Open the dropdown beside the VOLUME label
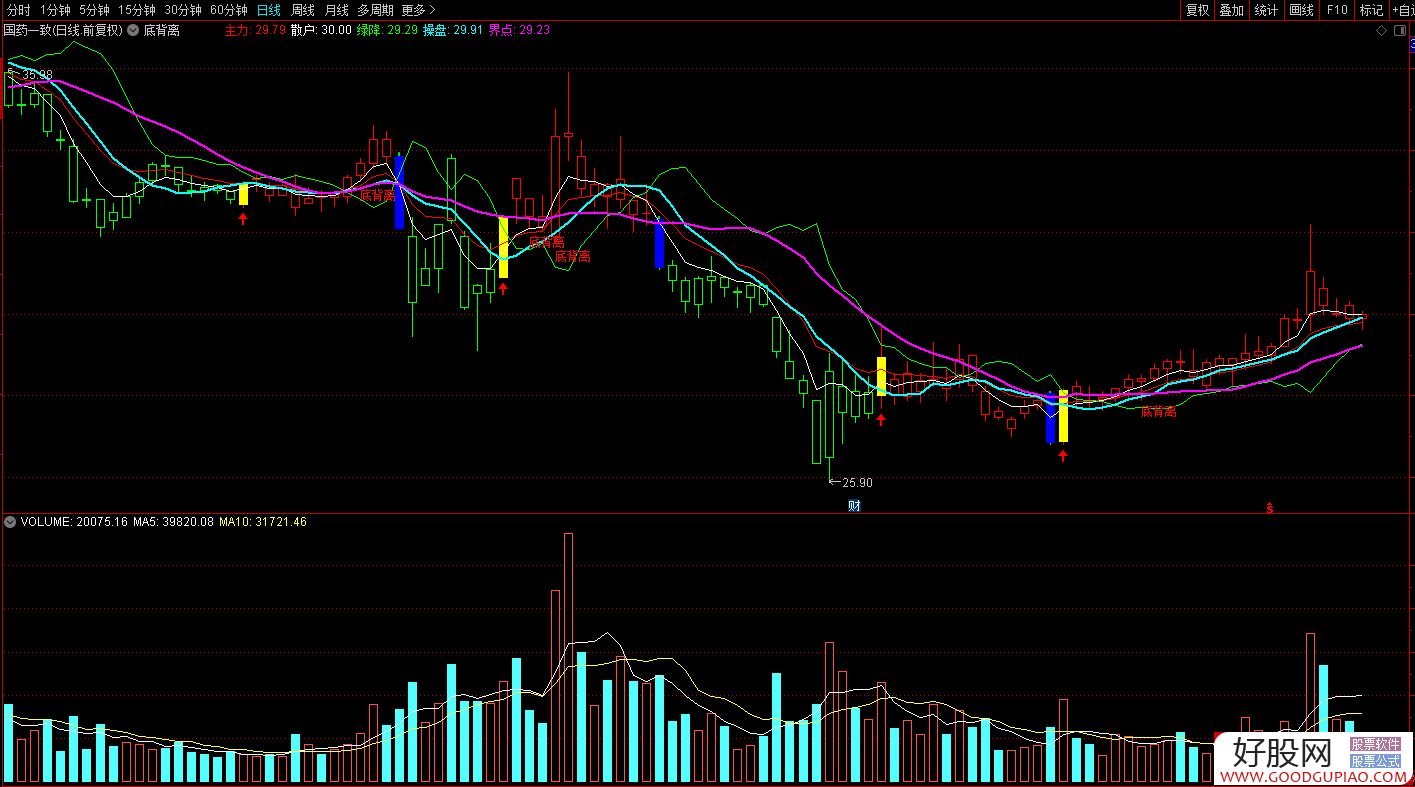The image size is (1415, 787). click(x=11, y=522)
